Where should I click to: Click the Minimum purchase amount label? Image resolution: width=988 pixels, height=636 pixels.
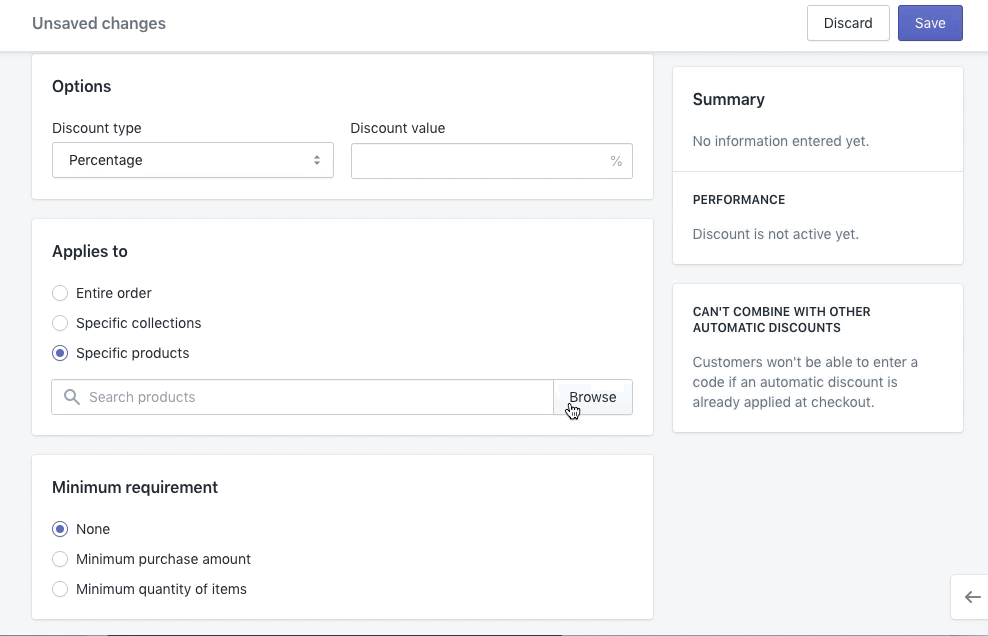164,559
